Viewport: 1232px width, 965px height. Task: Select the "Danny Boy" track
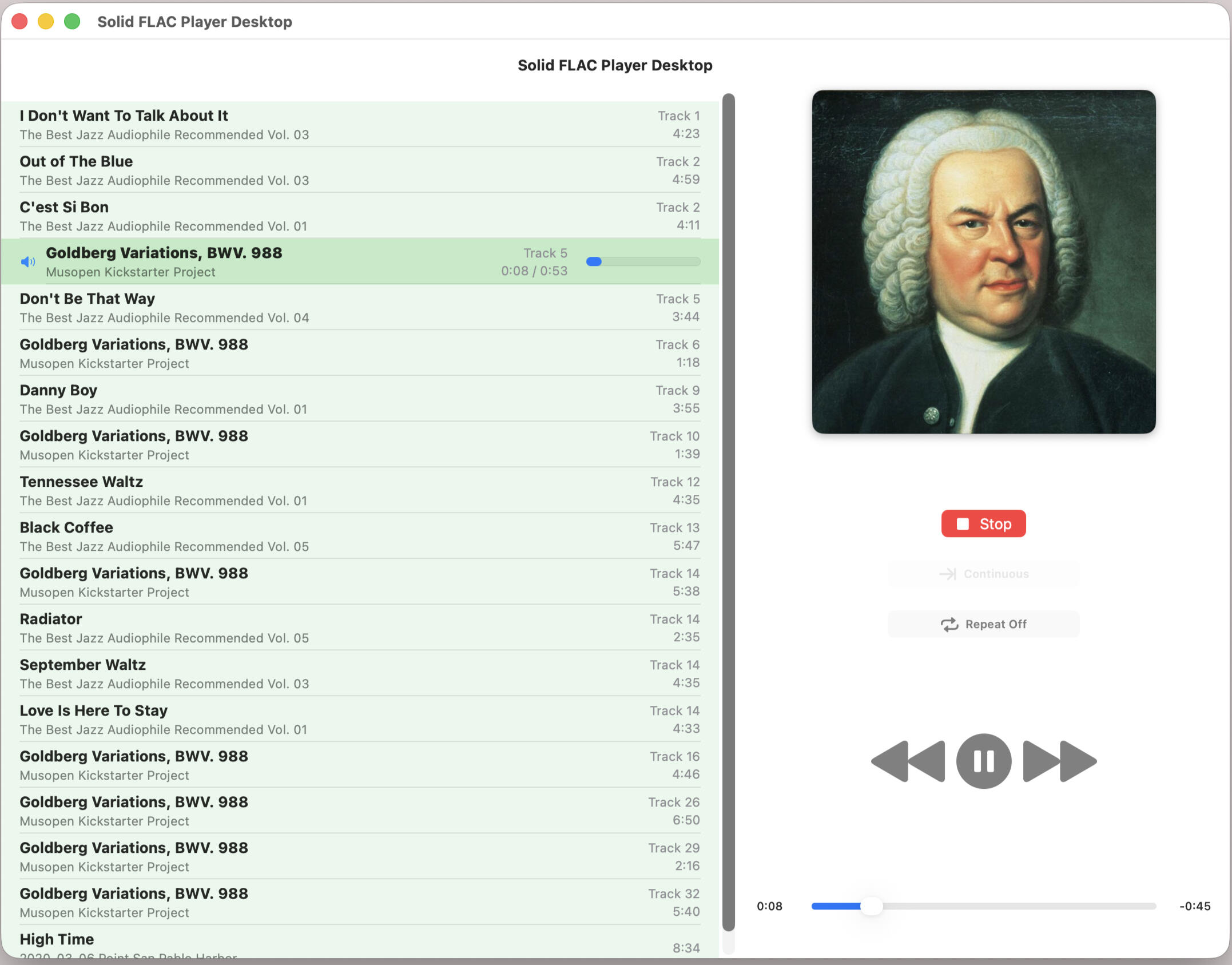[x=360, y=399]
